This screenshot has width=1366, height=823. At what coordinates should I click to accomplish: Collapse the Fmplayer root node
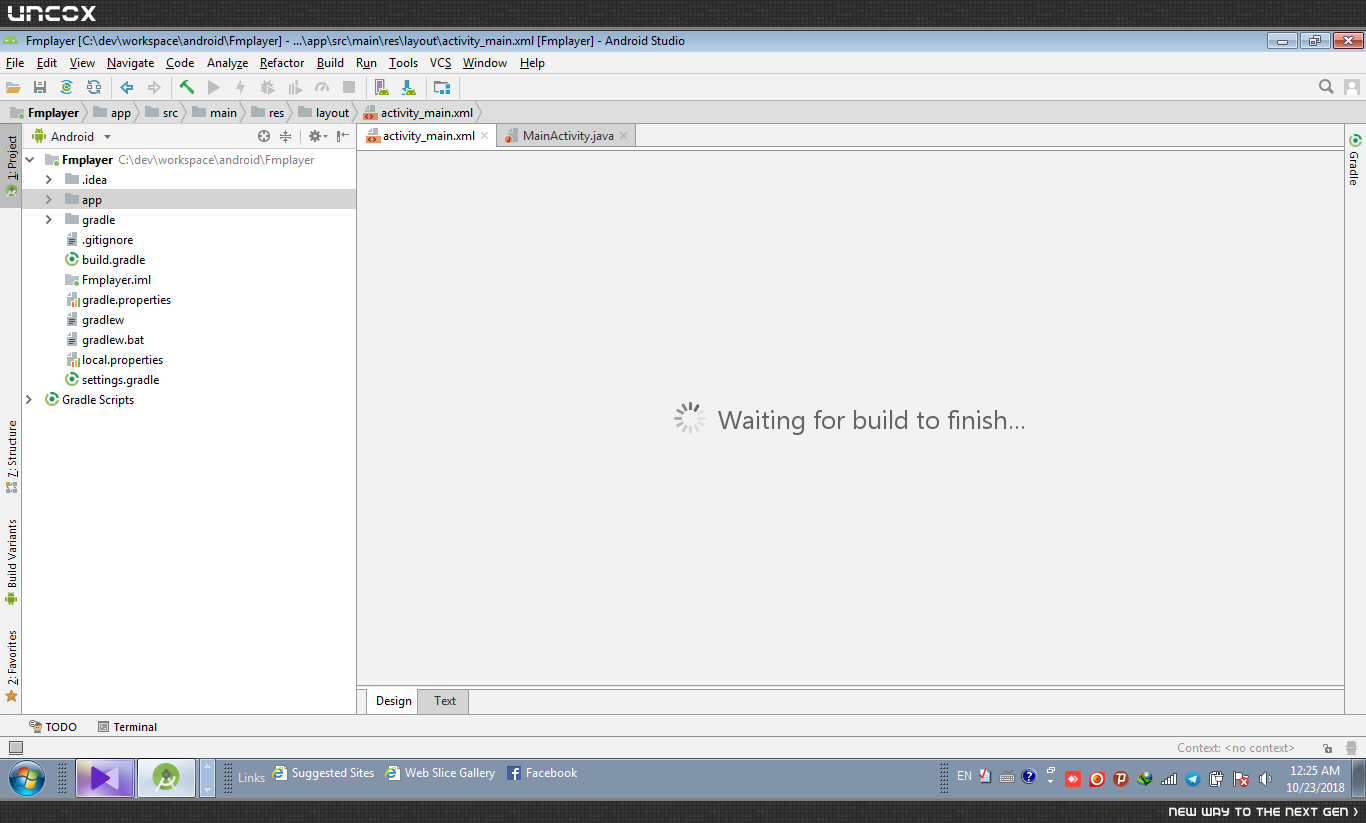click(x=29, y=160)
